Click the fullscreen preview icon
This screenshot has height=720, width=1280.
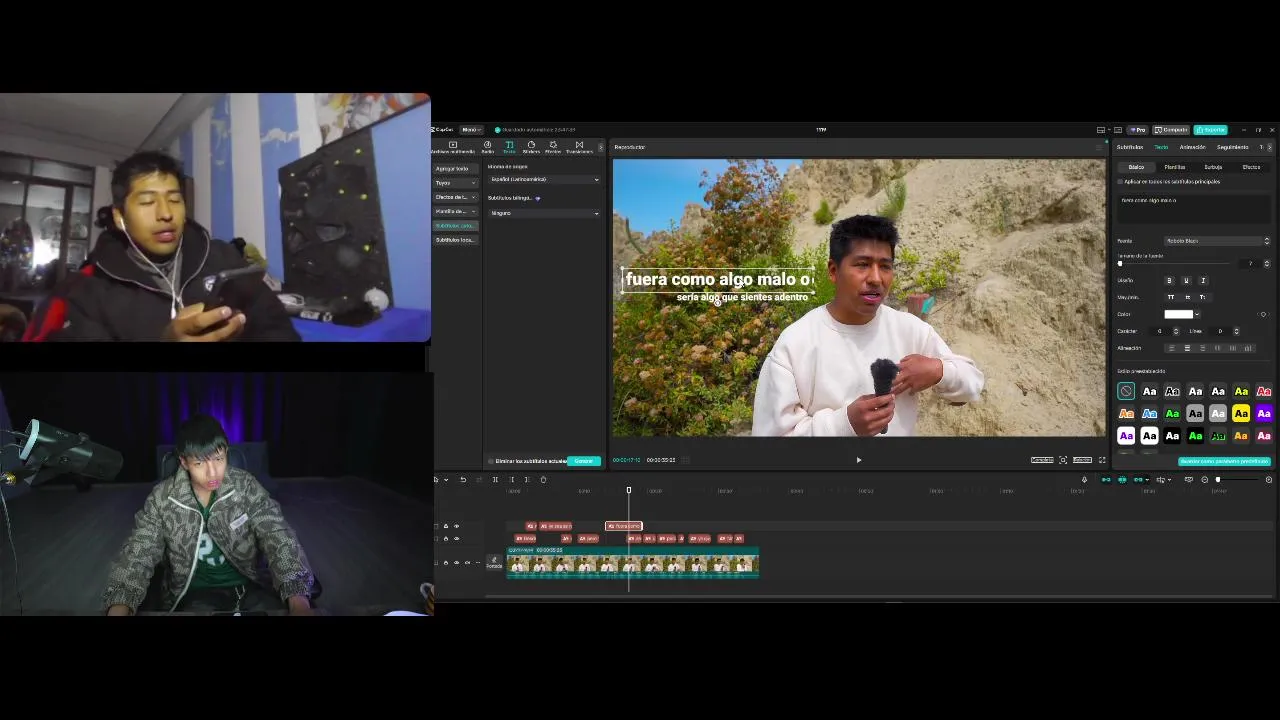point(1102,460)
